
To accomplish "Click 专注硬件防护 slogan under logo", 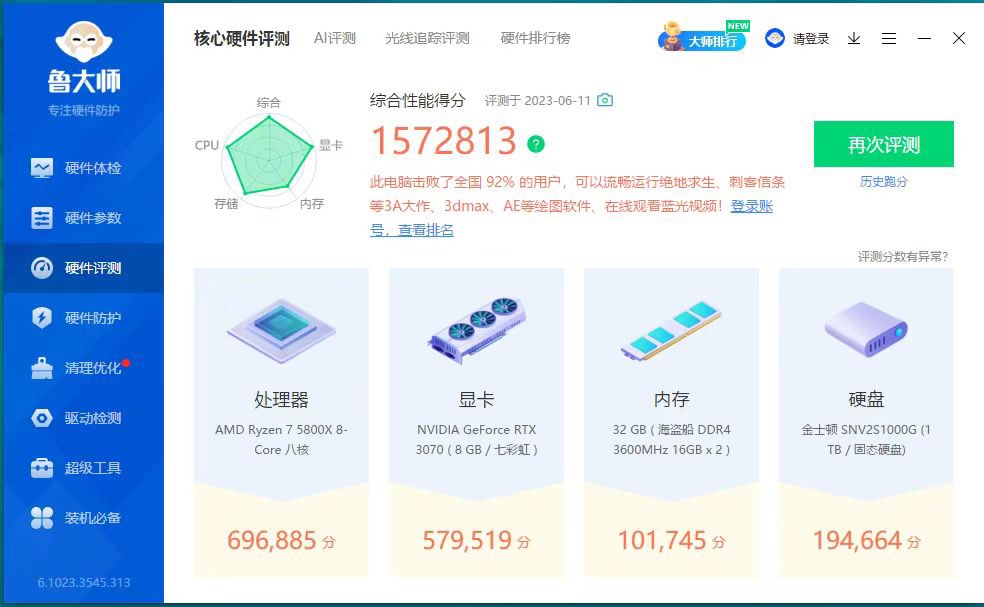I will click(83, 110).
